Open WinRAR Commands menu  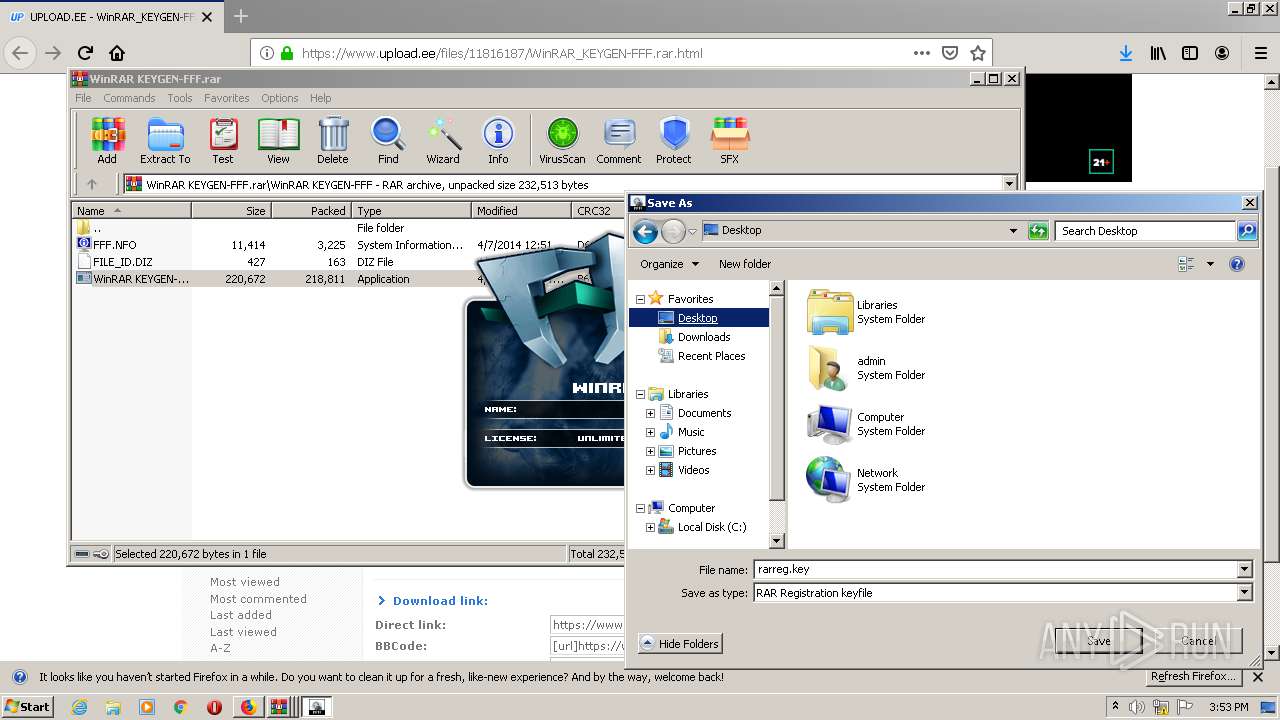coord(129,98)
